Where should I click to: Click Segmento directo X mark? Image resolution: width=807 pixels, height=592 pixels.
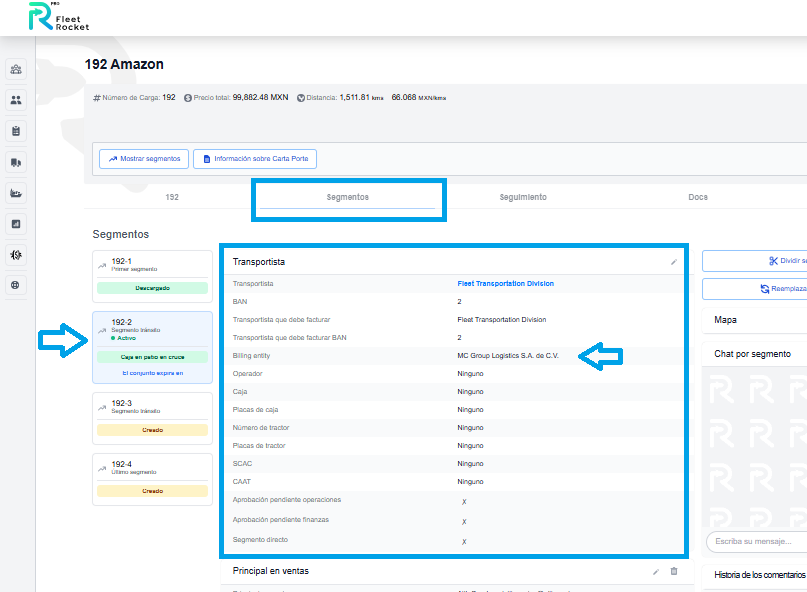pyautogui.click(x=464, y=542)
